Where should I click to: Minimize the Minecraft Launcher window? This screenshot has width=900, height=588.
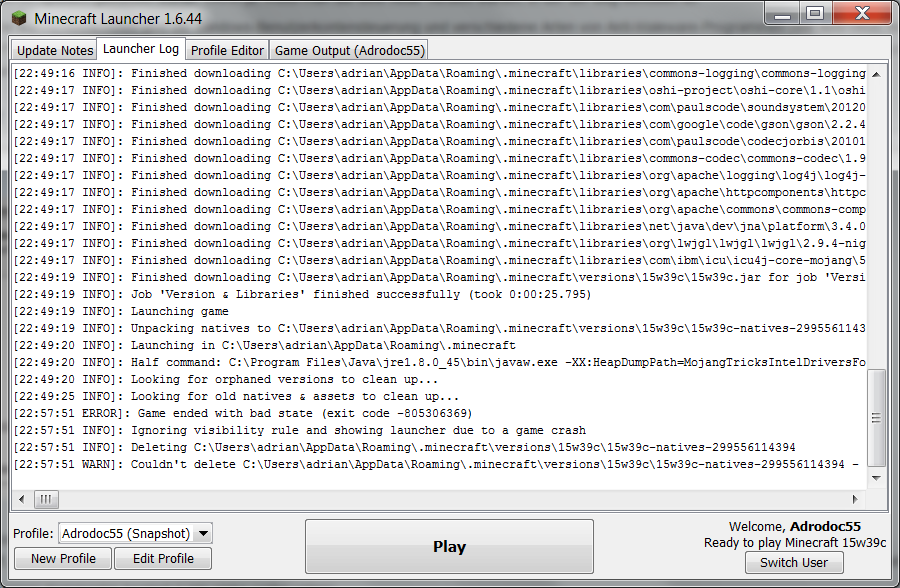782,14
